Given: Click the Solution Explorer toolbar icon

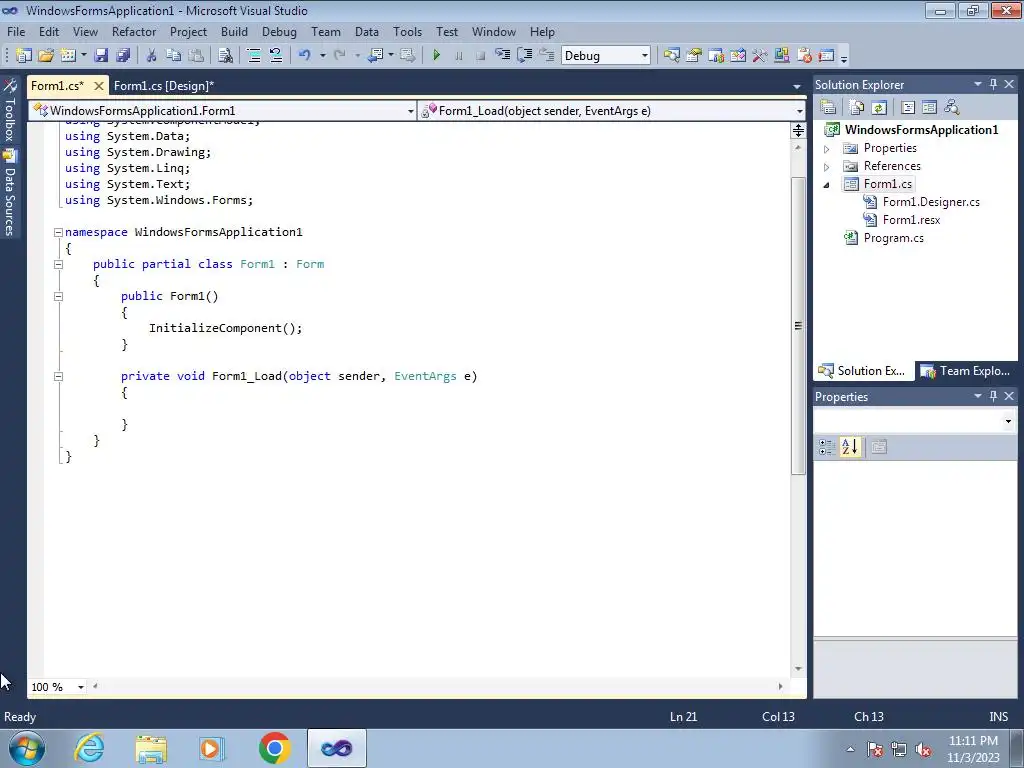Looking at the screenshot, I should pyautogui.click(x=671, y=56).
